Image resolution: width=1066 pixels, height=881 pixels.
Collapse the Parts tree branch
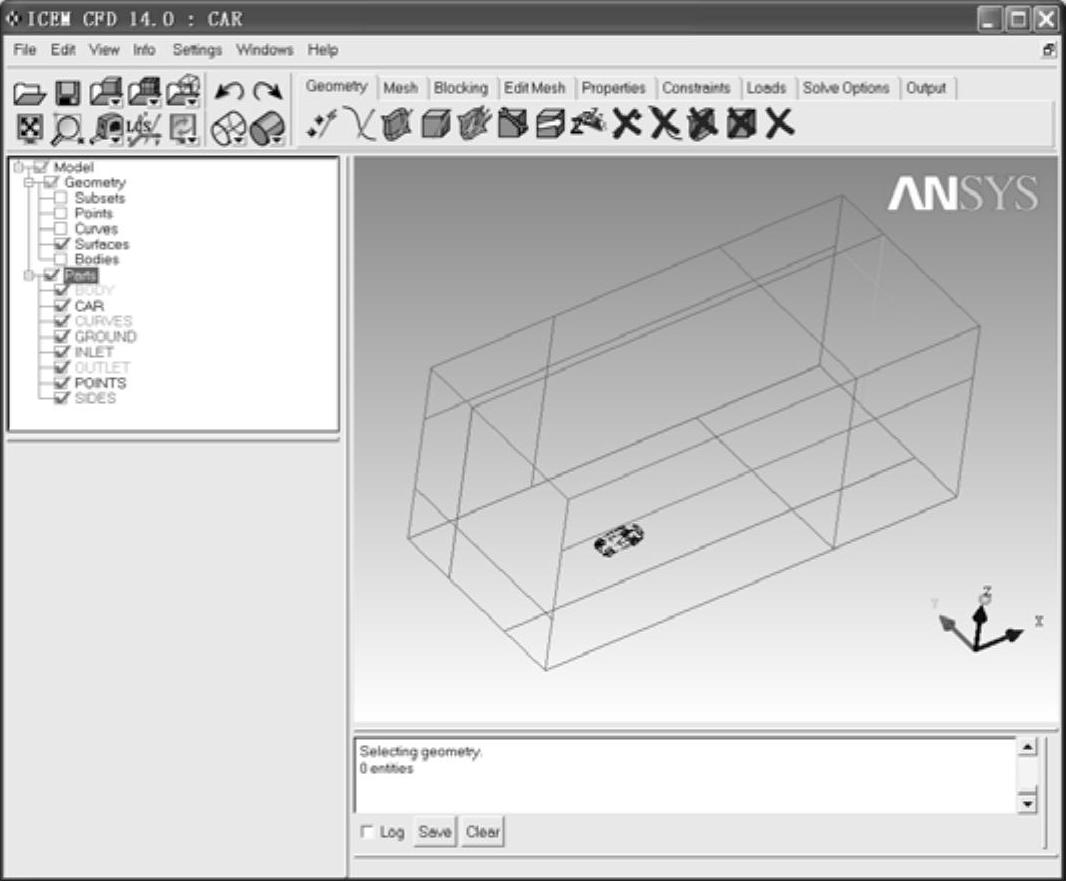coord(29,275)
